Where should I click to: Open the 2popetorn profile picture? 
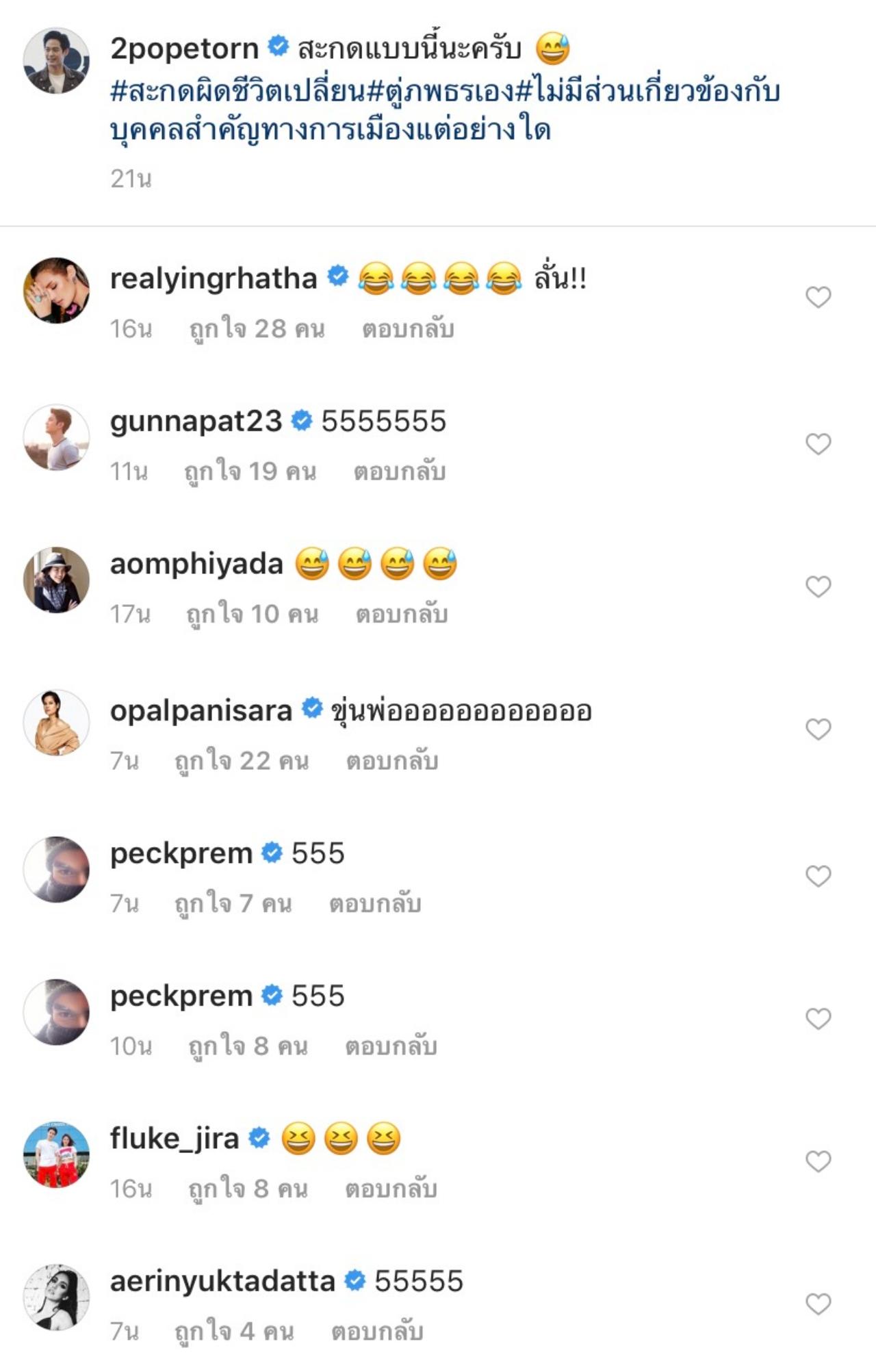(57, 60)
